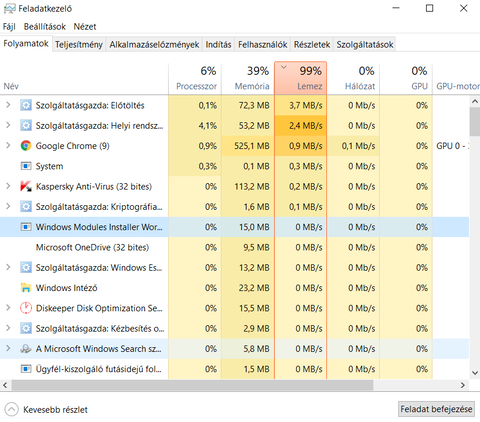Viewport: 480px width, 422px height.
Task: Sort by the GPU column header
Action: tap(406, 78)
